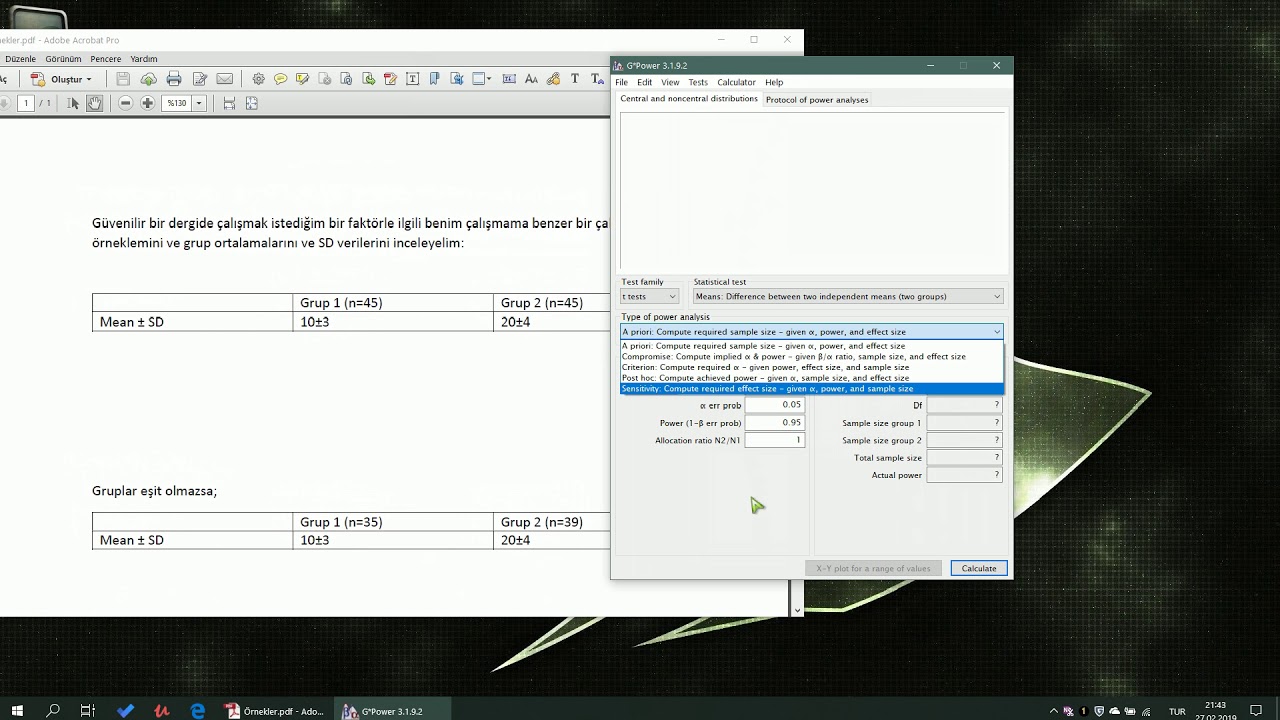Screen dimensions: 1280x720
Task: Open the Görünüm menu in Acrobat
Action: tap(63, 59)
